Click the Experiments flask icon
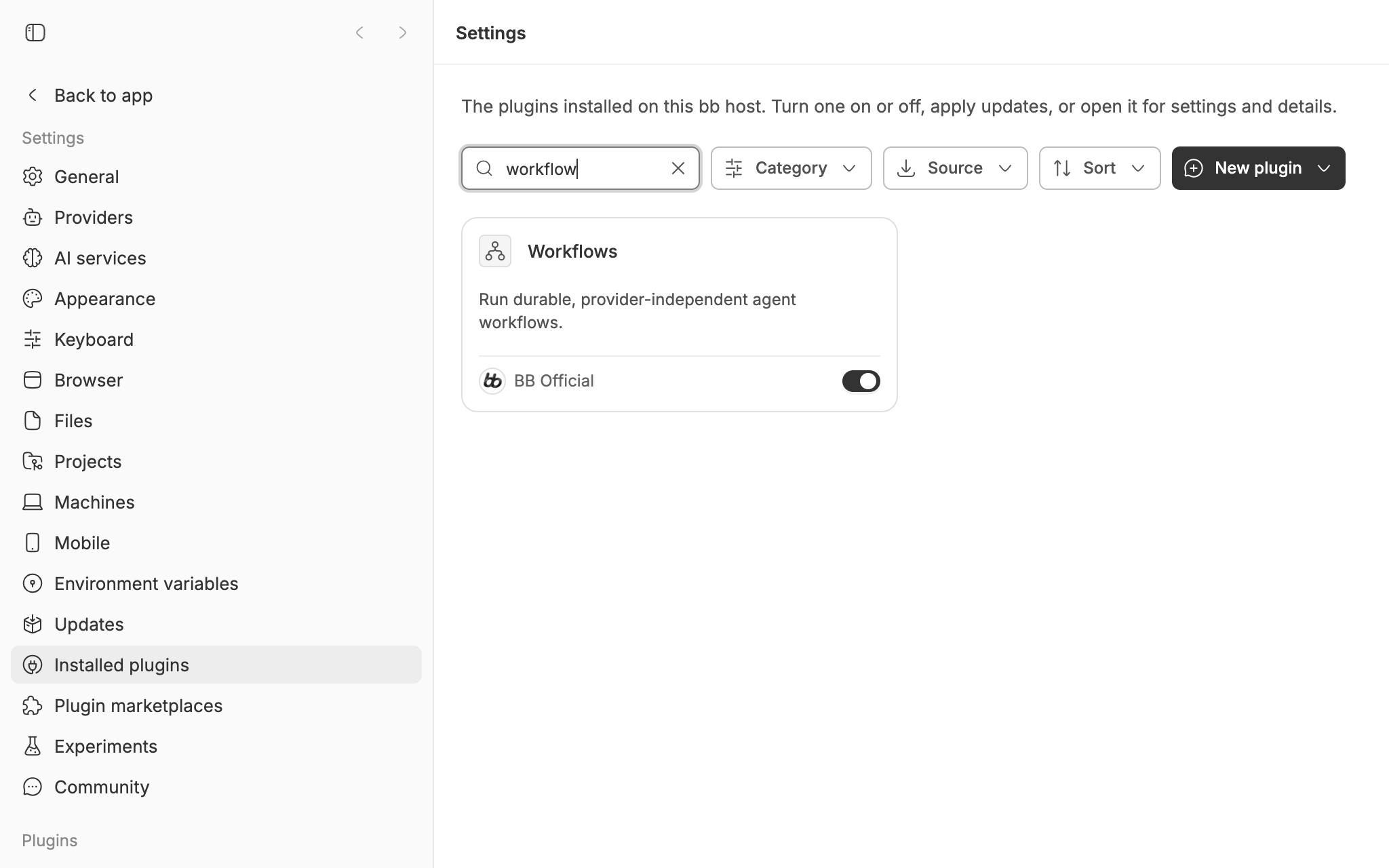Viewport: 1389px width, 868px height. point(33,746)
